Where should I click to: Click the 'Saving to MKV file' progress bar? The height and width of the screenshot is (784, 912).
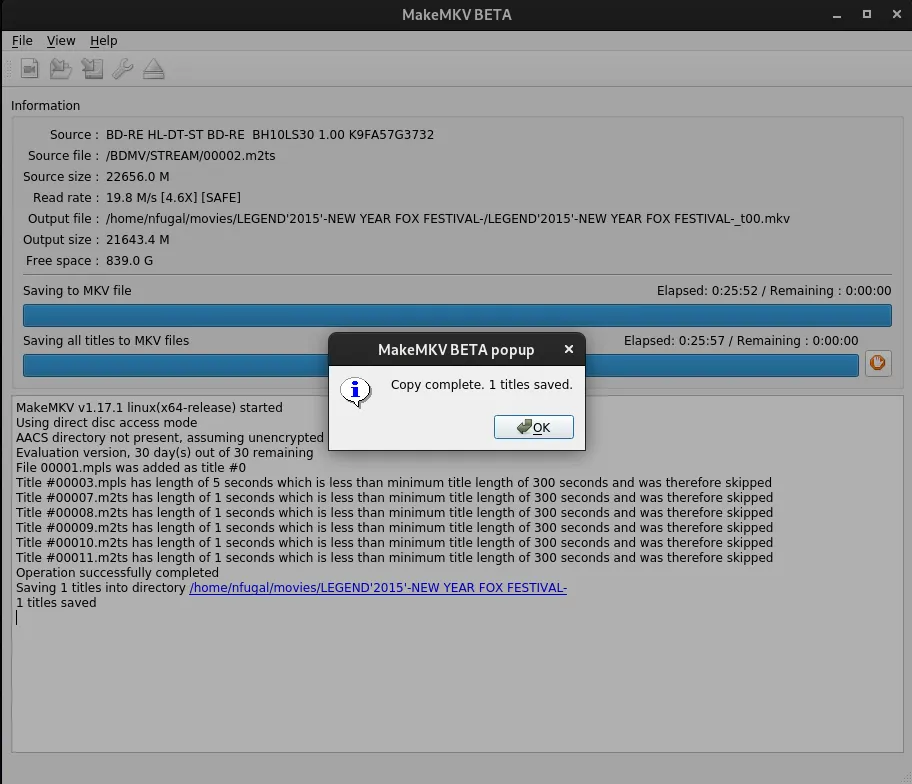[457, 316]
